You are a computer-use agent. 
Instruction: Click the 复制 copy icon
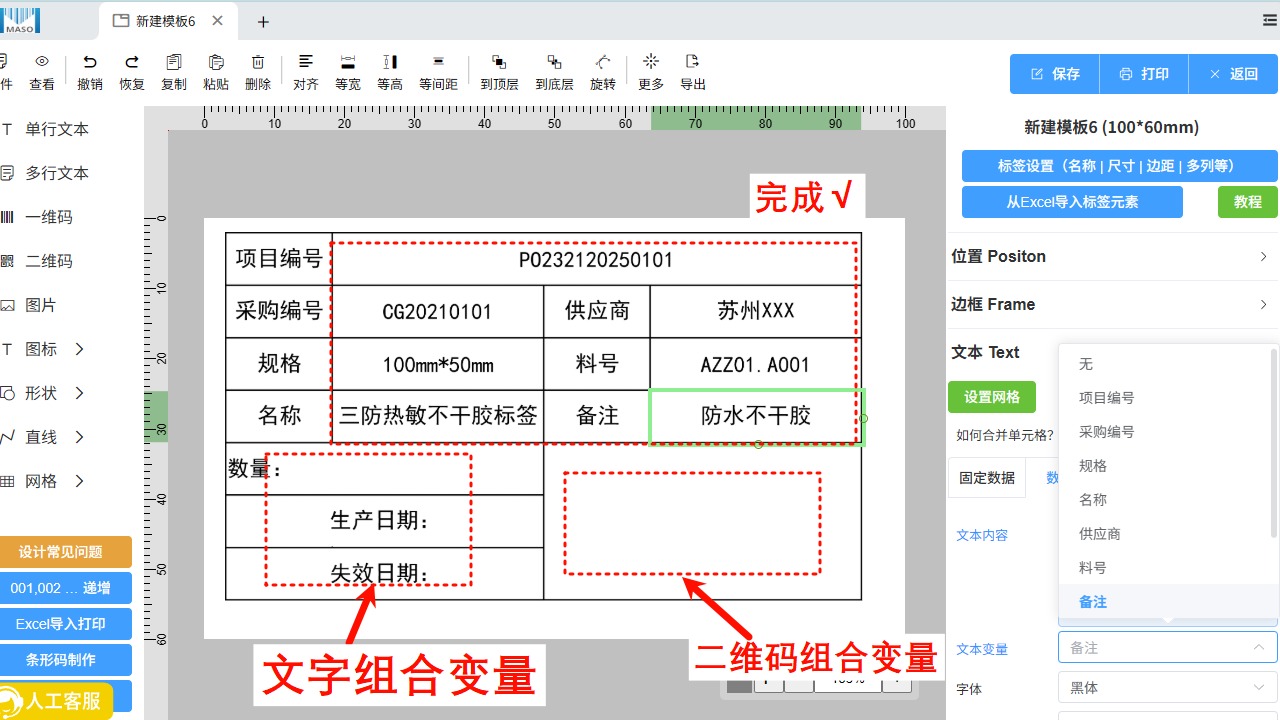pyautogui.click(x=174, y=62)
